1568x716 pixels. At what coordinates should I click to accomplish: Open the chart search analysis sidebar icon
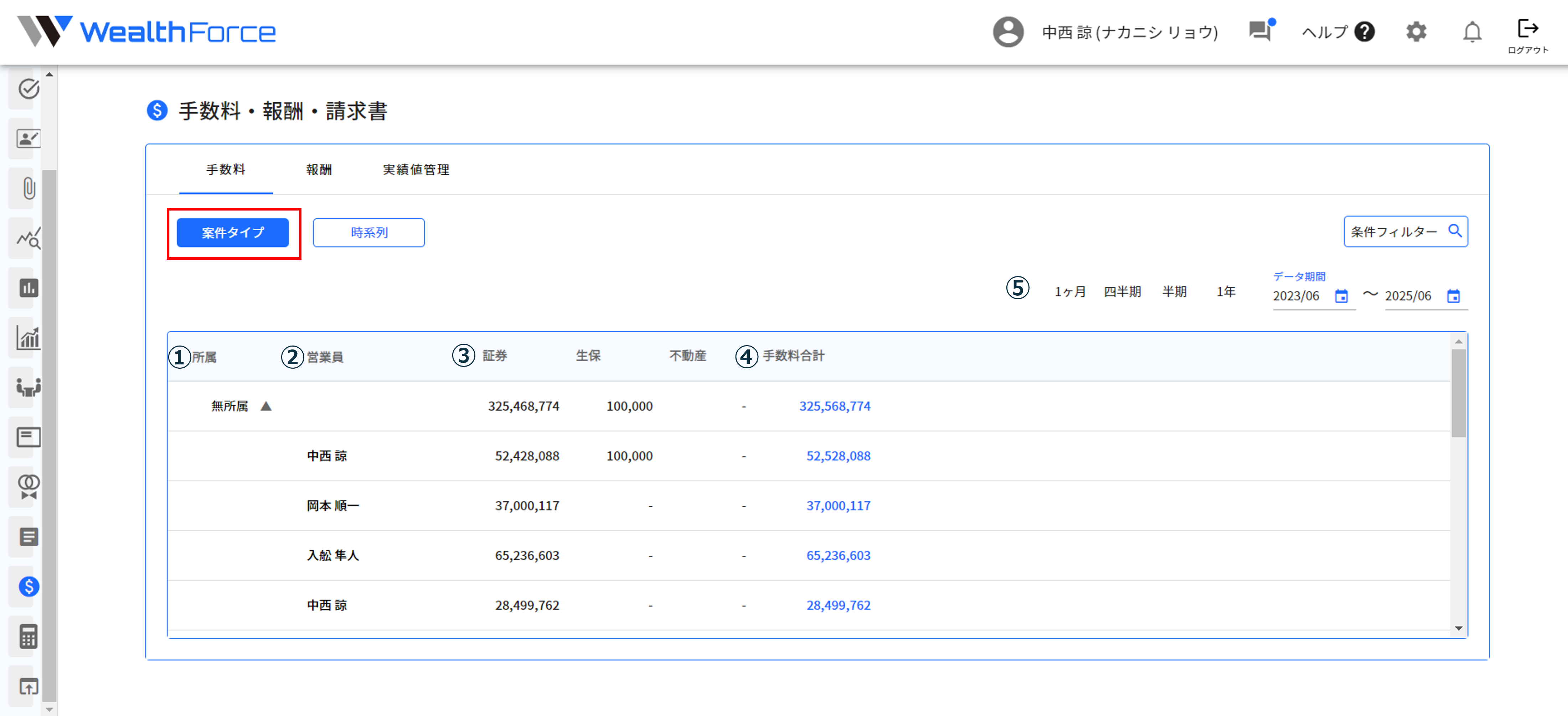[x=28, y=238]
